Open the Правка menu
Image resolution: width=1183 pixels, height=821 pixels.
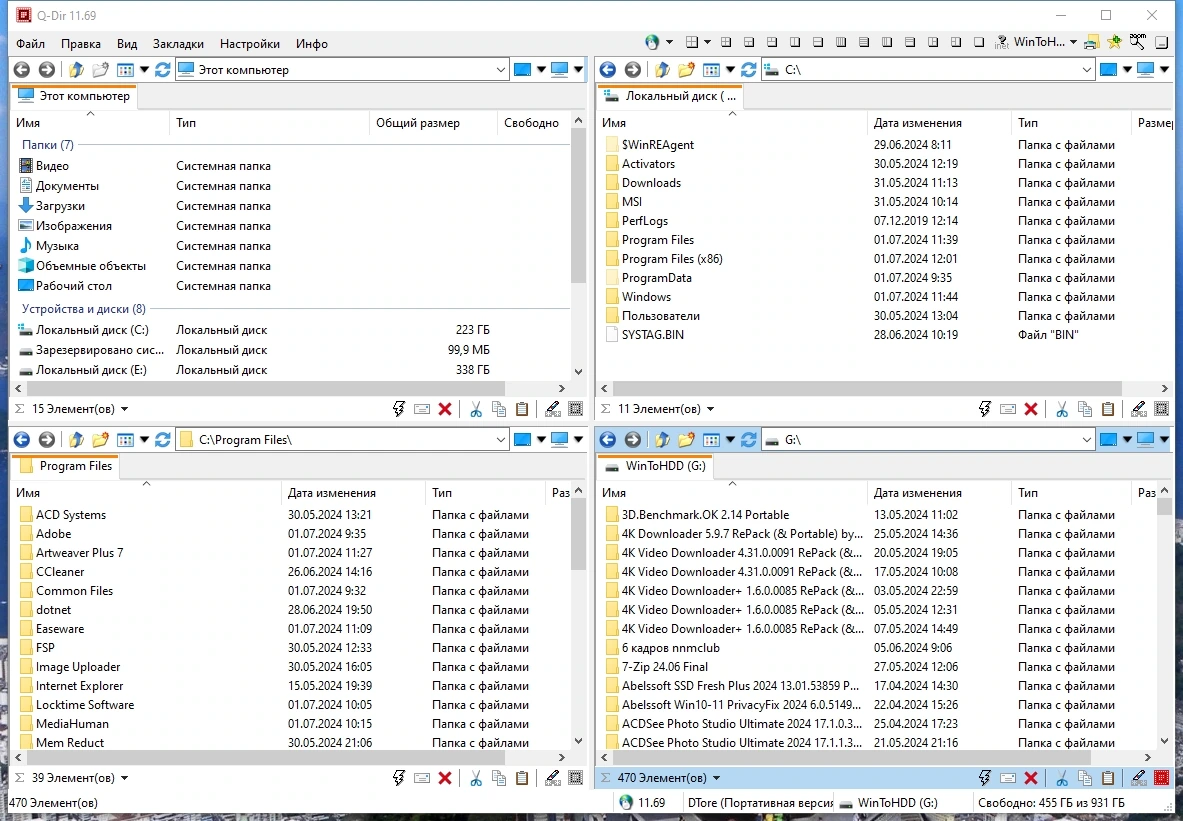pos(81,44)
